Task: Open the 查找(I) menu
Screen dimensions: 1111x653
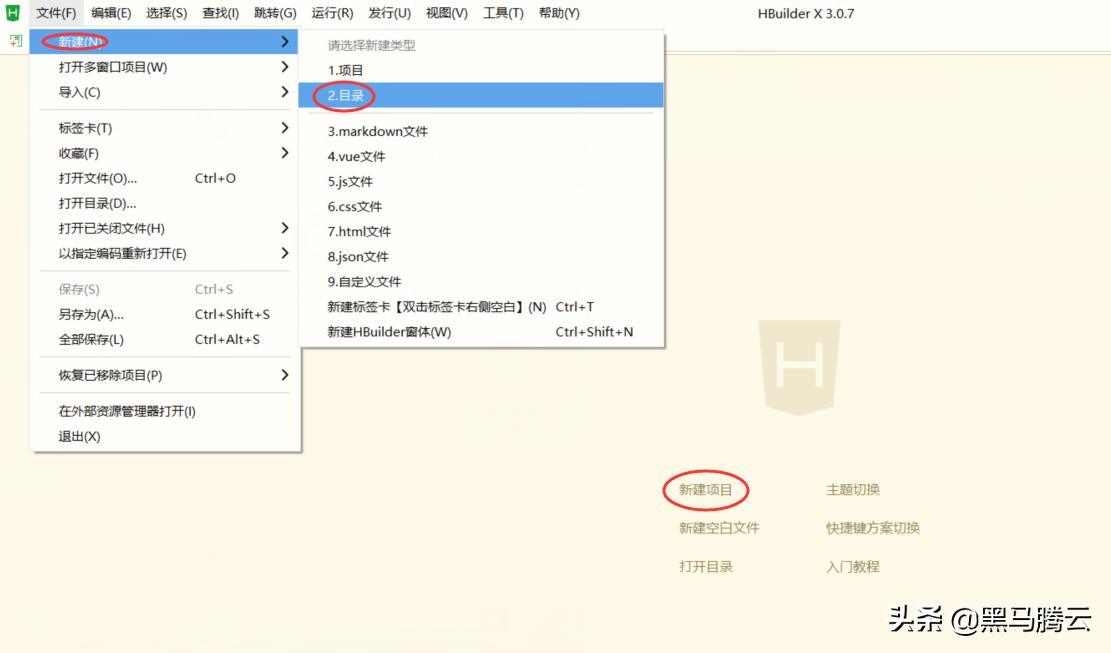Action: click(220, 13)
